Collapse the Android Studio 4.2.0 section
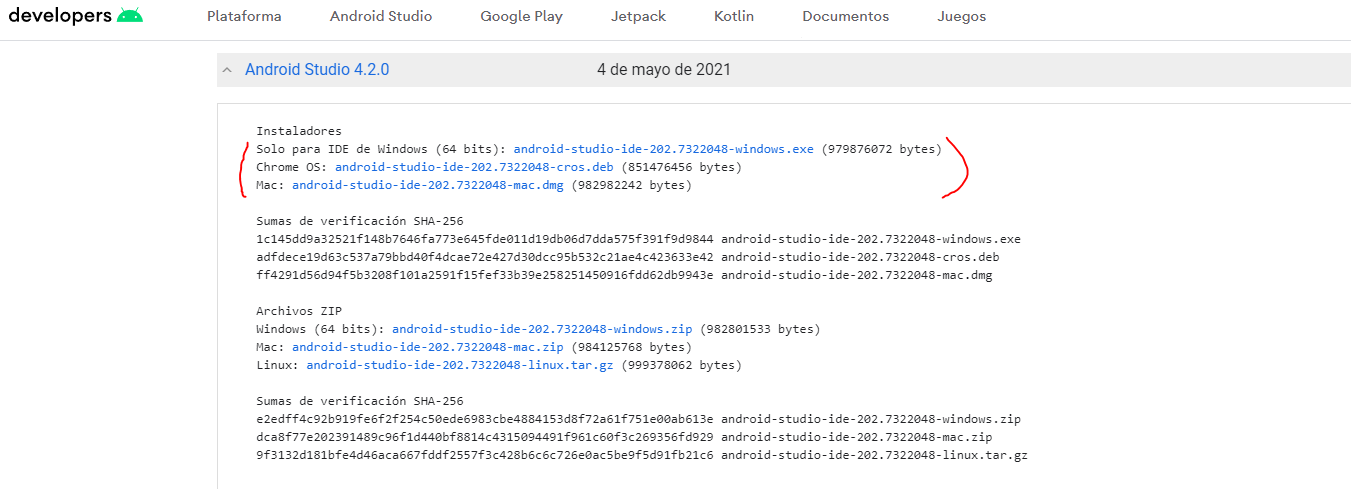 coord(228,70)
